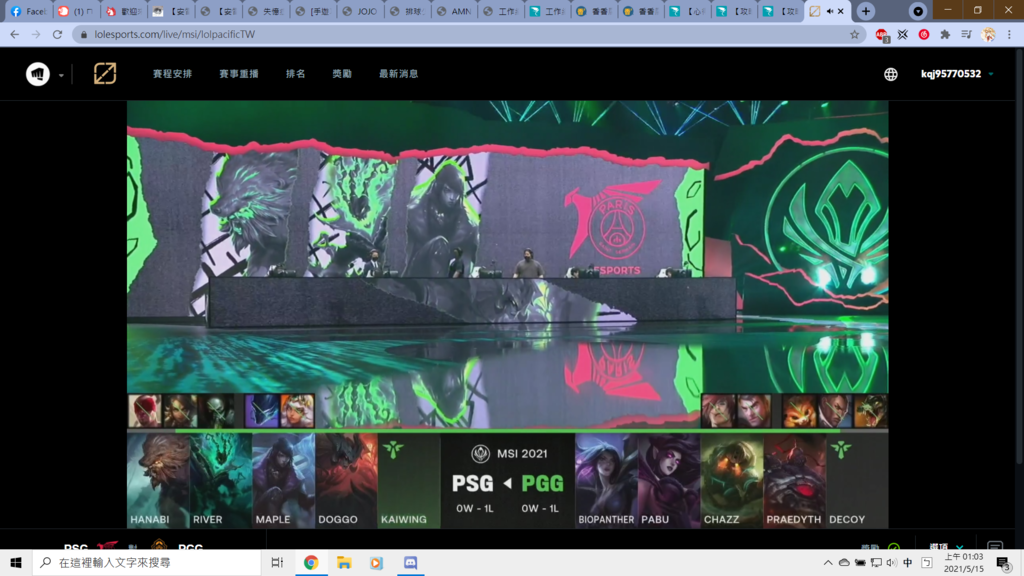Reload the lolesports page
This screenshot has width=1024, height=576.
[57, 35]
